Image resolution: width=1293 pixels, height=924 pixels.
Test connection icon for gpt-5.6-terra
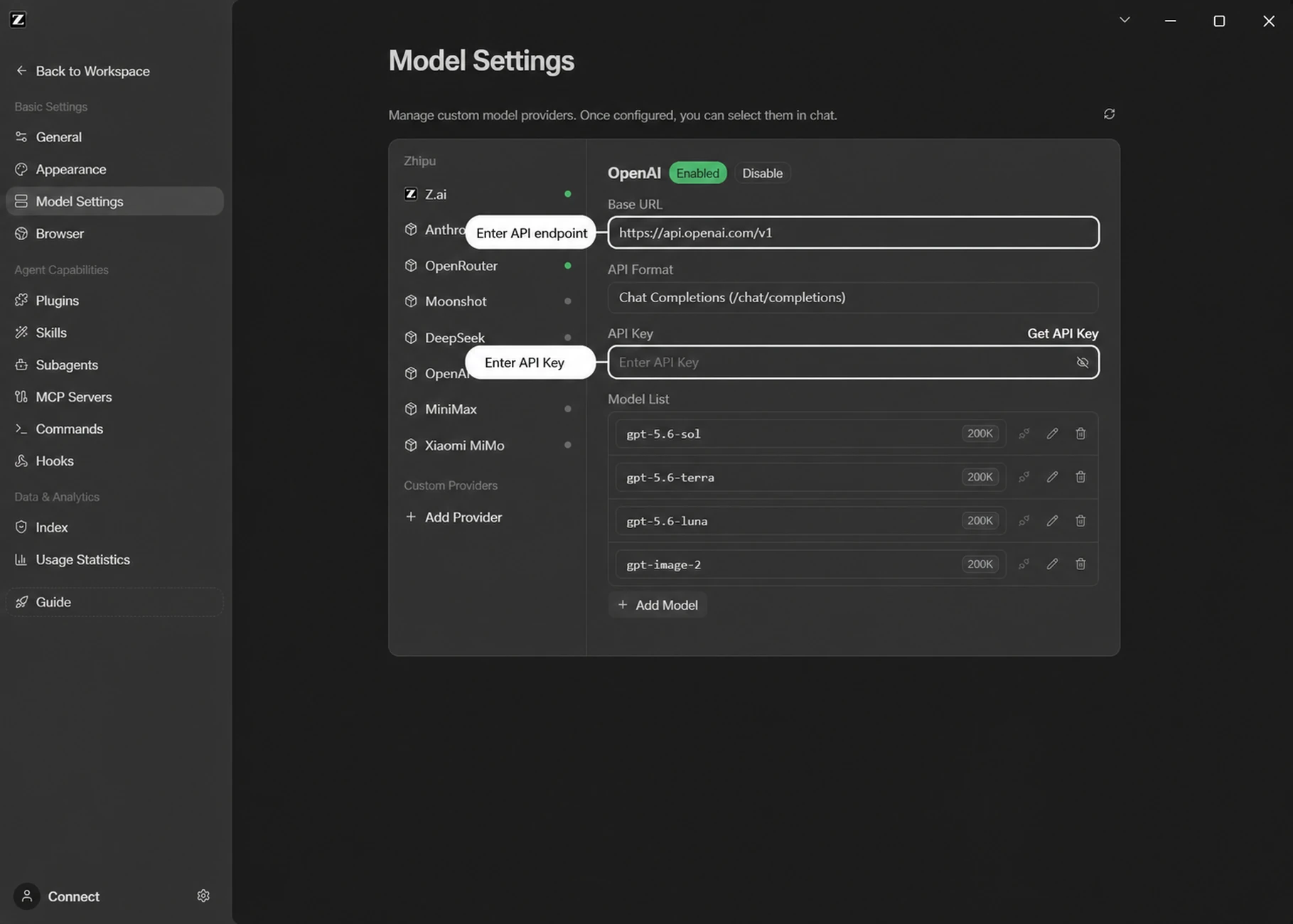coord(1024,477)
